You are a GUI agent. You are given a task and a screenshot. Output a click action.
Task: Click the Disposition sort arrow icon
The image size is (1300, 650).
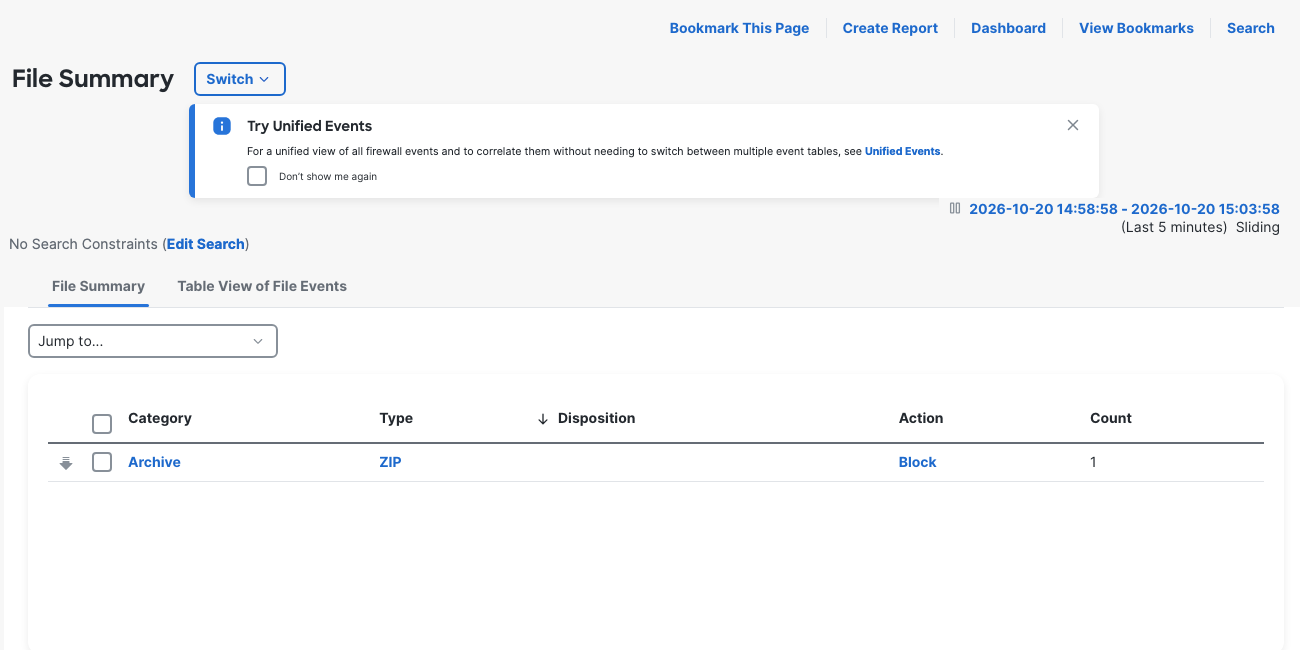543,419
